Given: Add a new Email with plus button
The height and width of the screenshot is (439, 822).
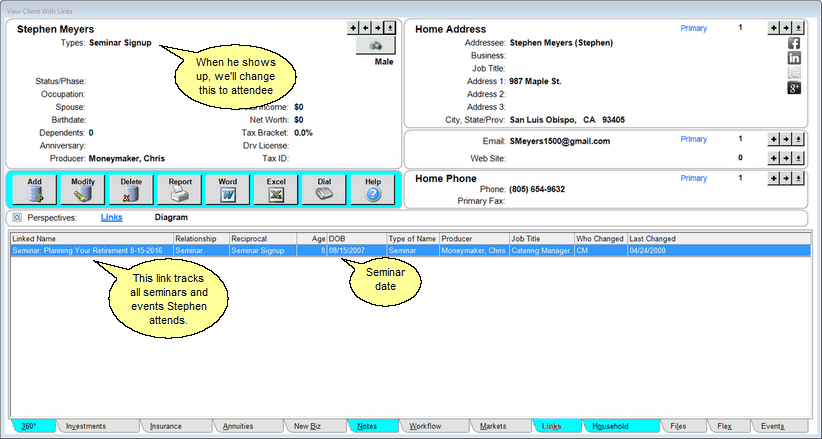Looking at the screenshot, I should 774,139.
